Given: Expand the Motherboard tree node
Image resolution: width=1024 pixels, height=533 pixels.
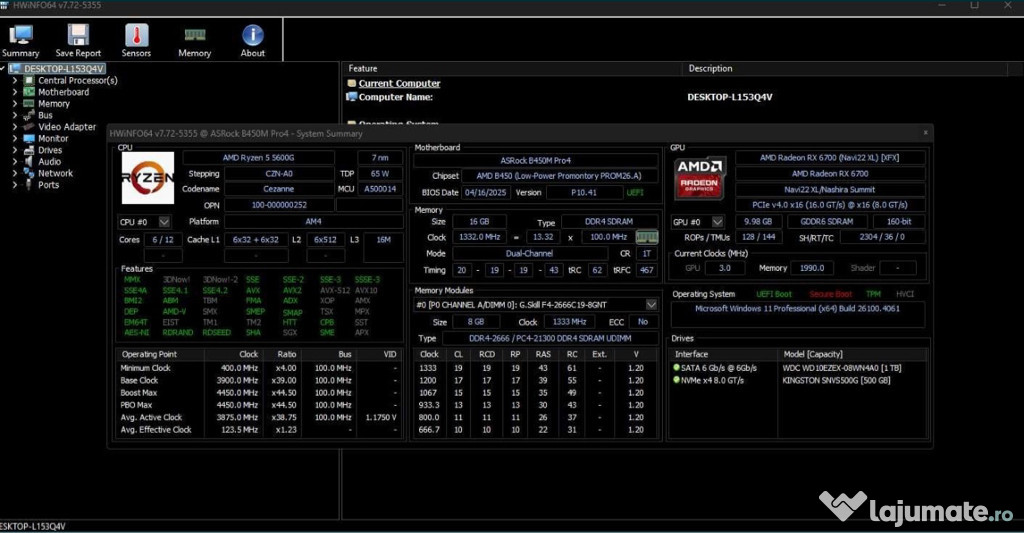Looking at the screenshot, I should 14,92.
